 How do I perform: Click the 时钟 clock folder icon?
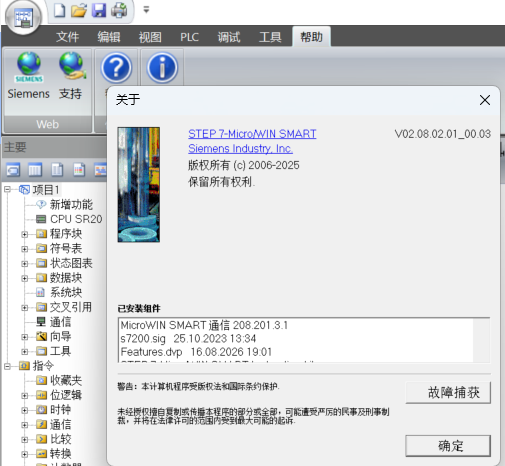[41, 410]
